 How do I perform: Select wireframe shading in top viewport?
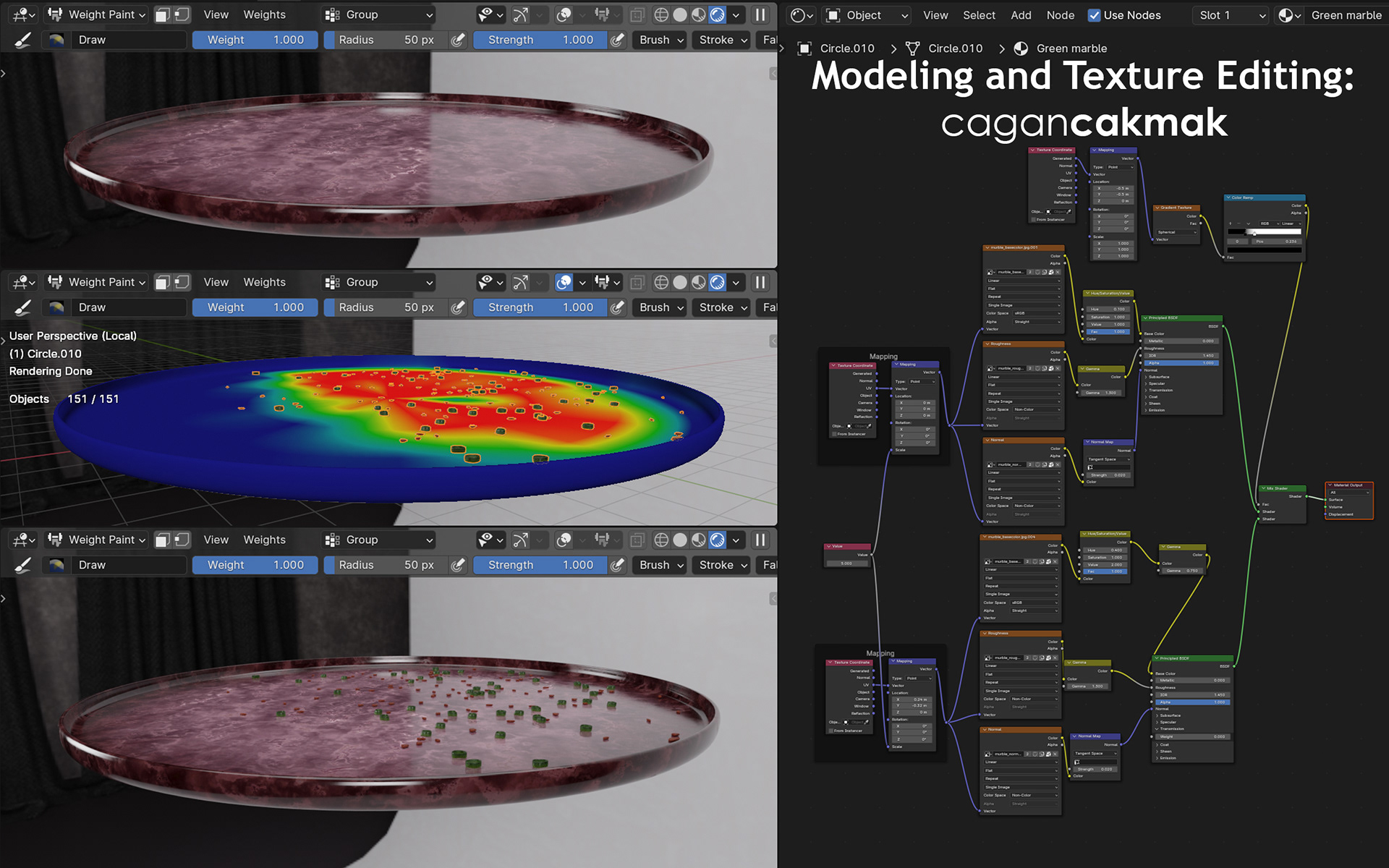[661, 14]
